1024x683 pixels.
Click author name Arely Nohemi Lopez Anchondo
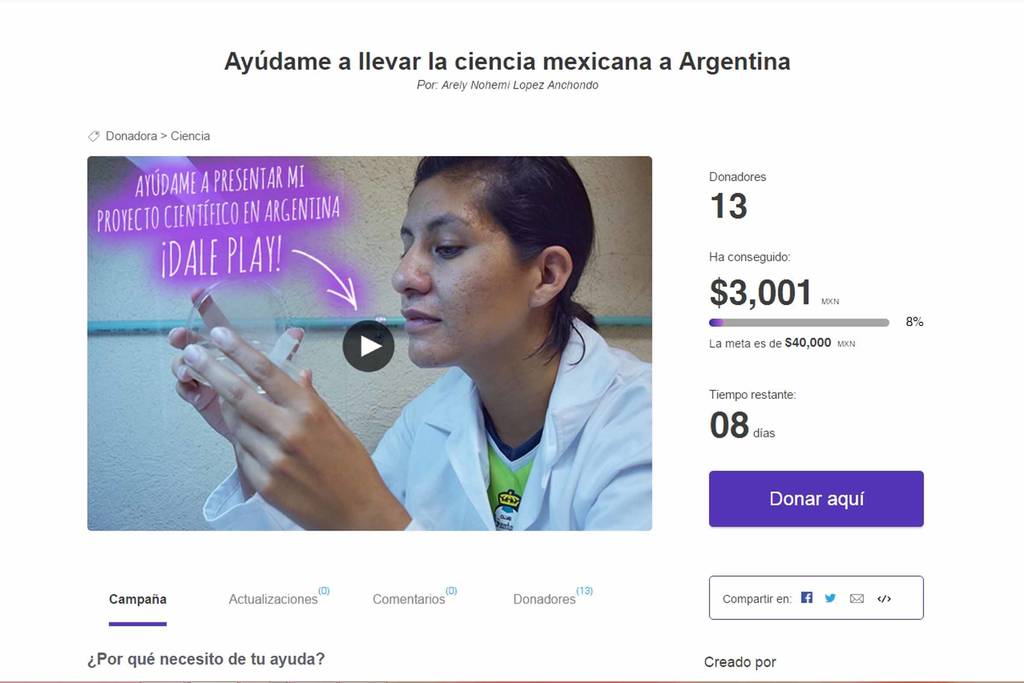[x=520, y=85]
